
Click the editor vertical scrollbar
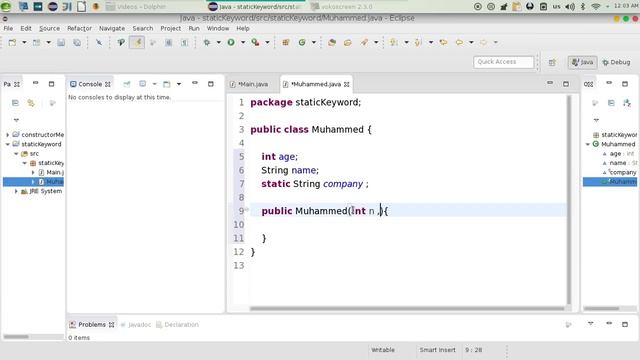coord(569,200)
